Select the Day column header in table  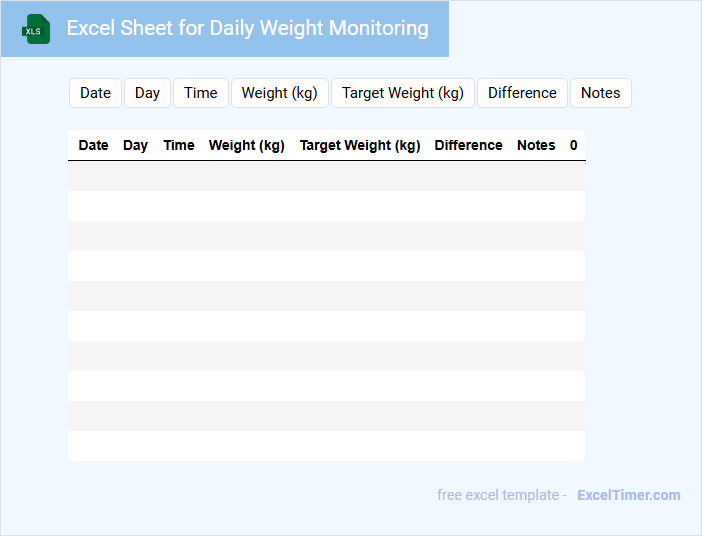(135, 145)
